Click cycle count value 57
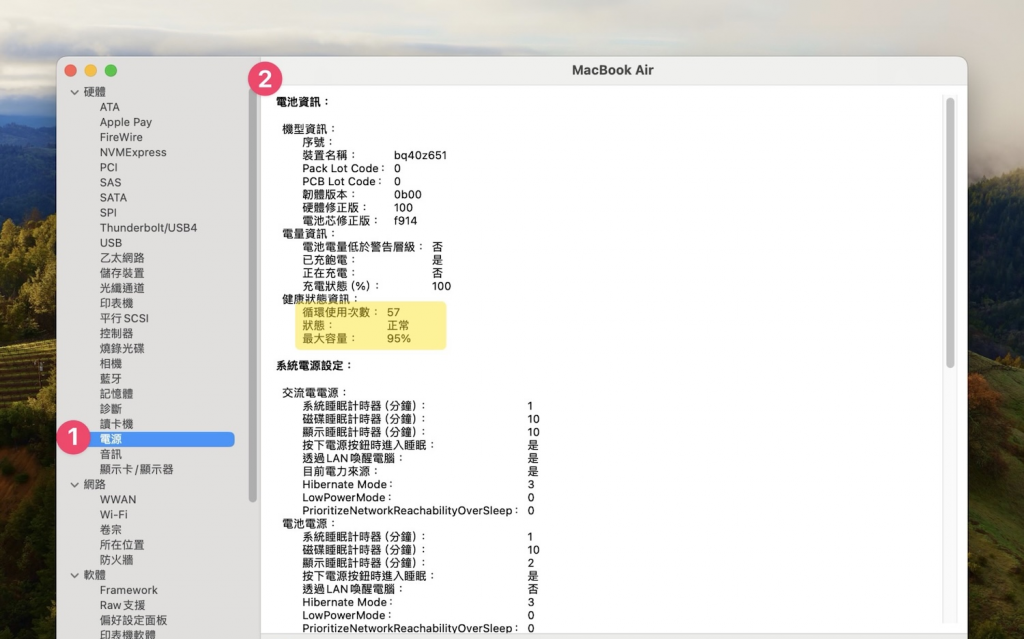 [393, 312]
